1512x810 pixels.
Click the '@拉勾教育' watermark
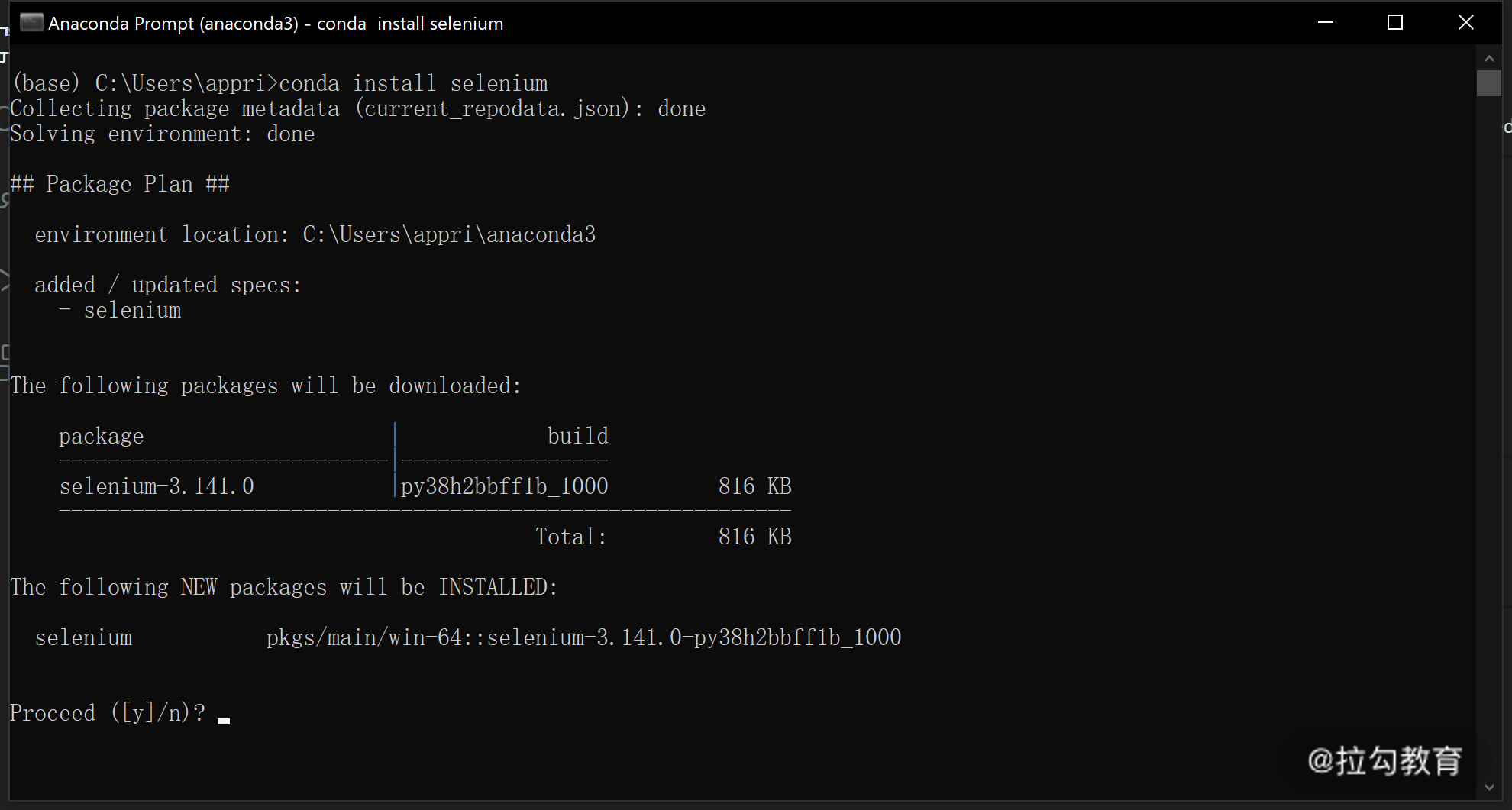tap(1385, 761)
